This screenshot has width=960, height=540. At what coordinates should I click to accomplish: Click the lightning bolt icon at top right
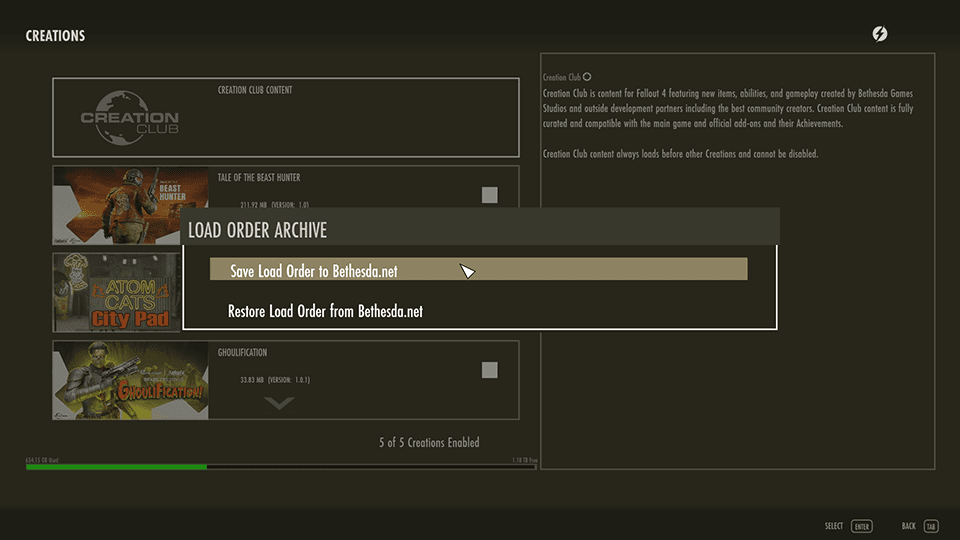click(x=879, y=34)
